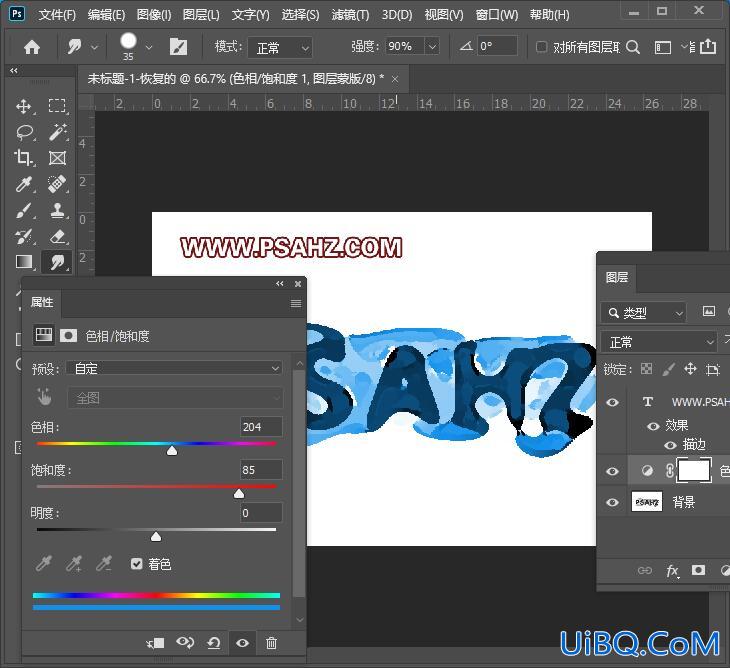Select the Lasso tool

click(24, 133)
